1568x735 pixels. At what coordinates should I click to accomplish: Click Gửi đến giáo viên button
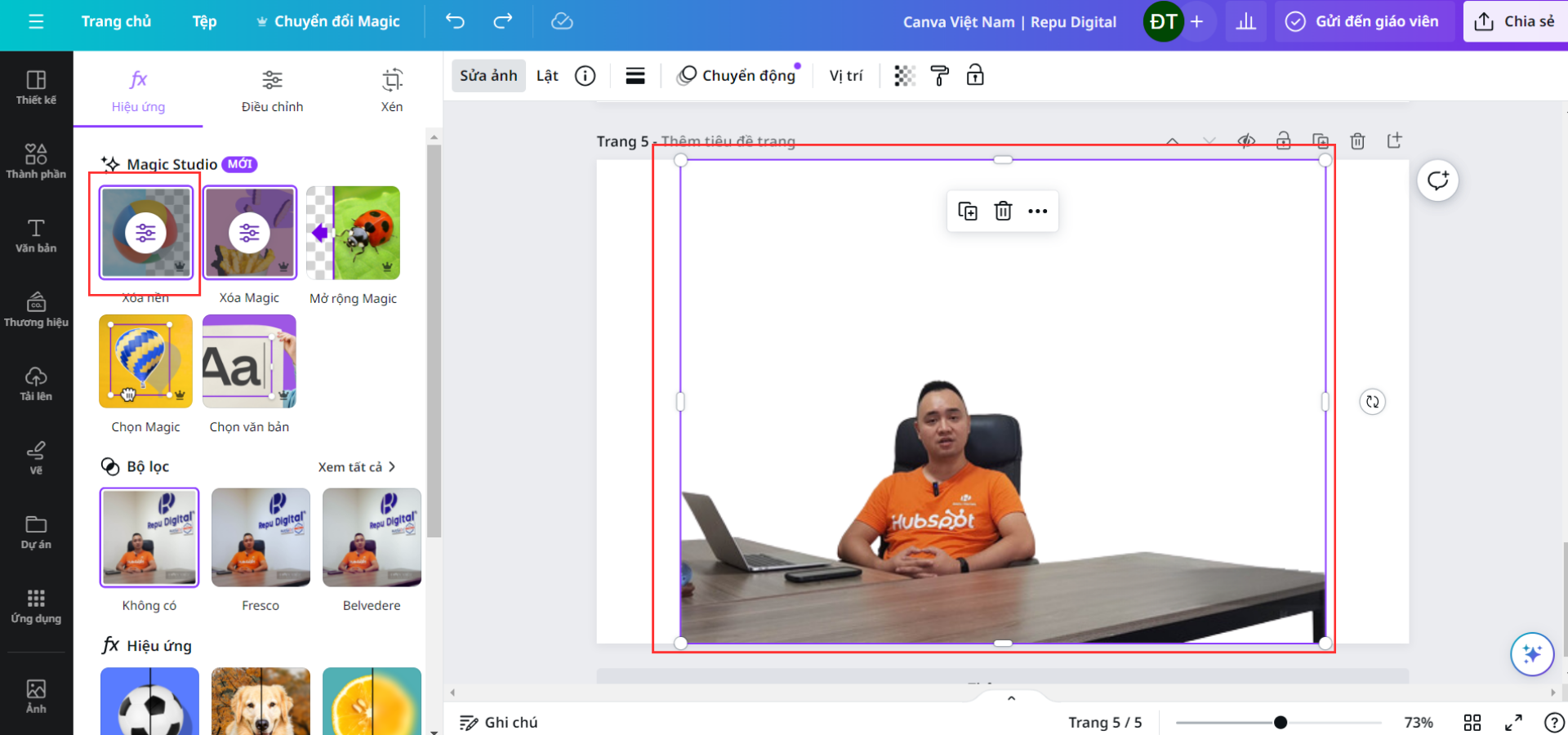click(x=1364, y=22)
